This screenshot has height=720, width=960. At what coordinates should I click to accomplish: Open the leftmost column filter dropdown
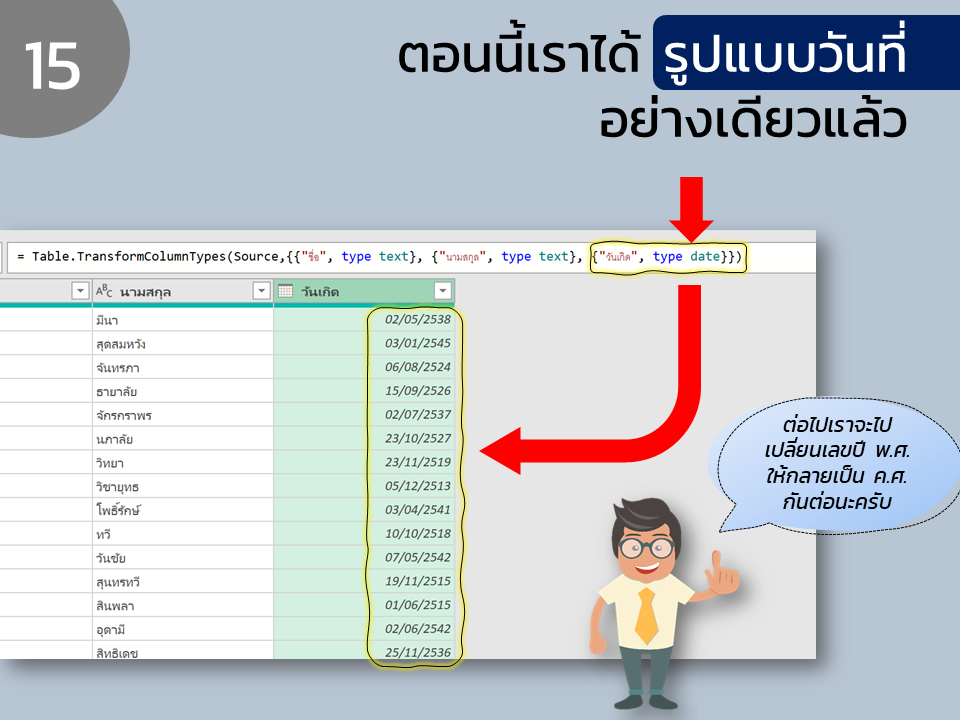[80, 291]
